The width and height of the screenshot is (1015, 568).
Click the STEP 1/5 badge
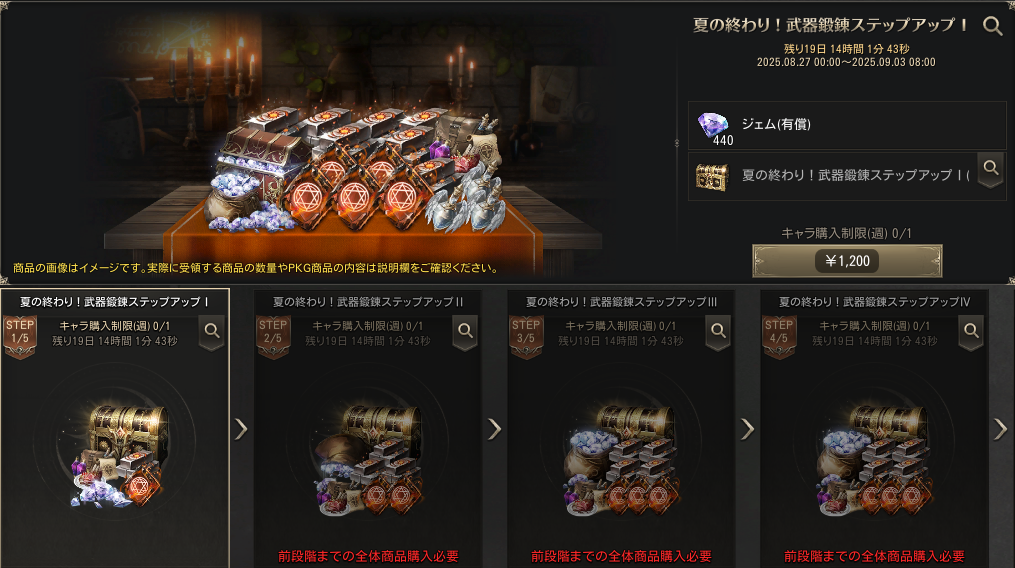coord(20,335)
